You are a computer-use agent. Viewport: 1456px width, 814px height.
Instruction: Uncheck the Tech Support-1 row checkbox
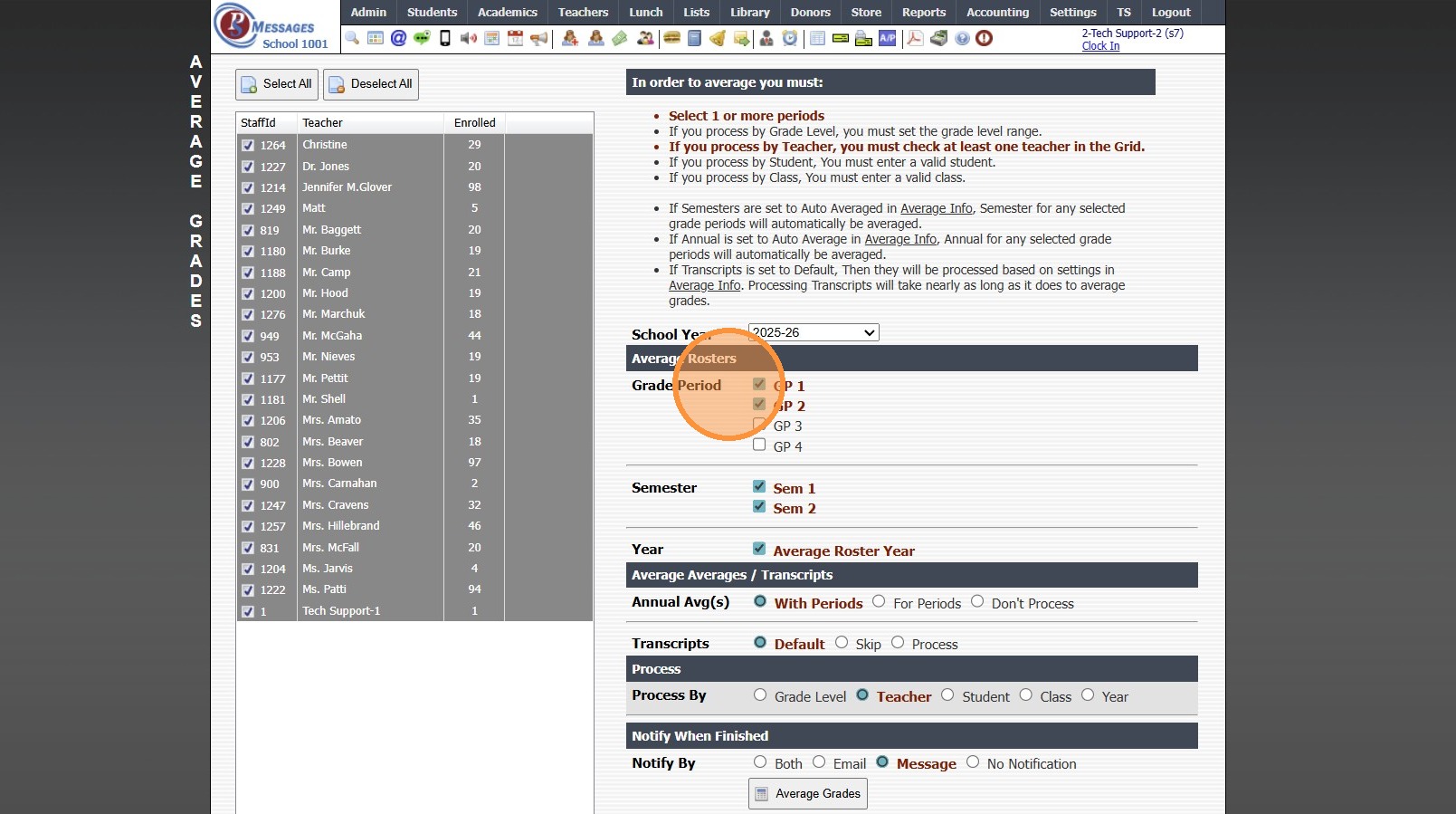[248, 611]
